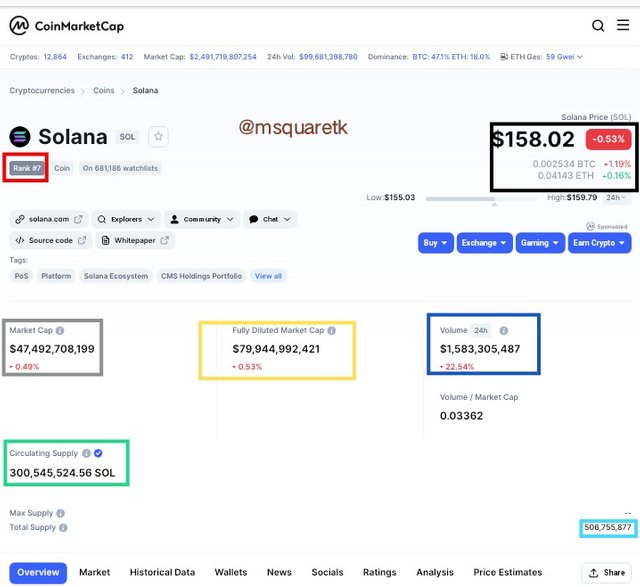Click the verified checkmark beside Circulating Supply
The height and width of the screenshot is (587, 640).
[x=98, y=453]
